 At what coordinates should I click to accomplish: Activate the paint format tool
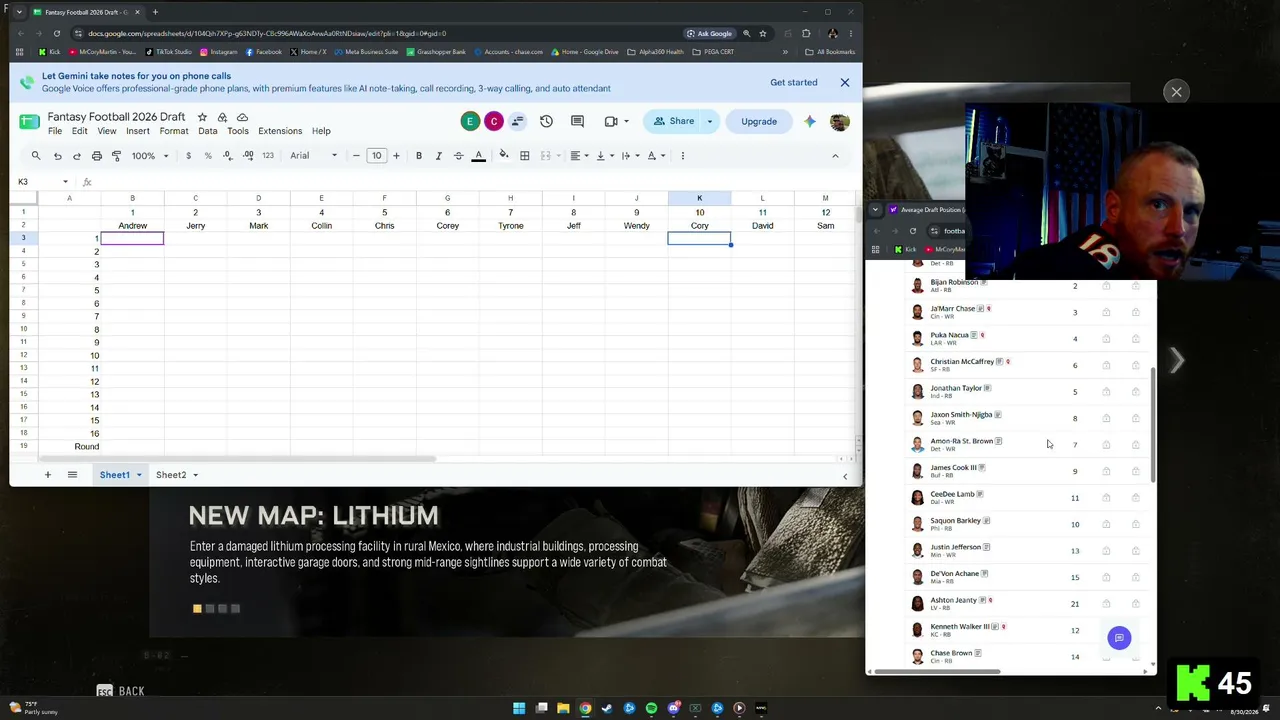coord(116,155)
